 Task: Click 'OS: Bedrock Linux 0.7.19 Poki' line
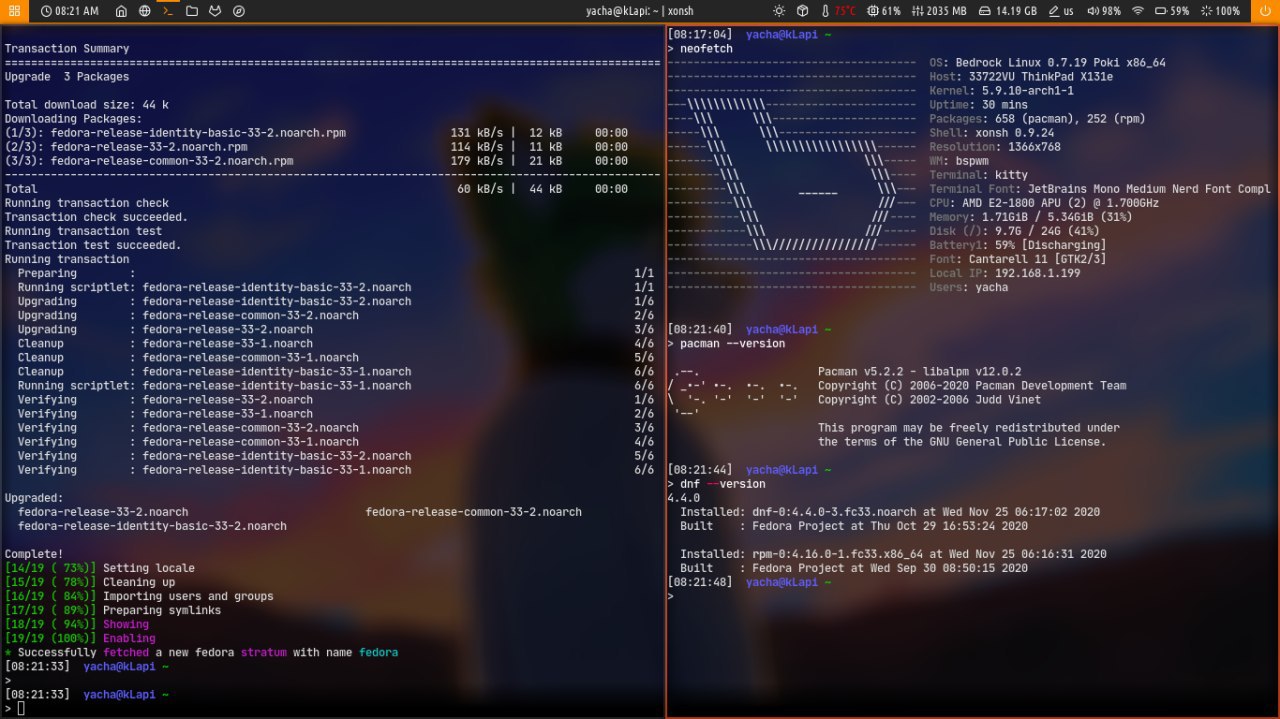click(x=1047, y=62)
